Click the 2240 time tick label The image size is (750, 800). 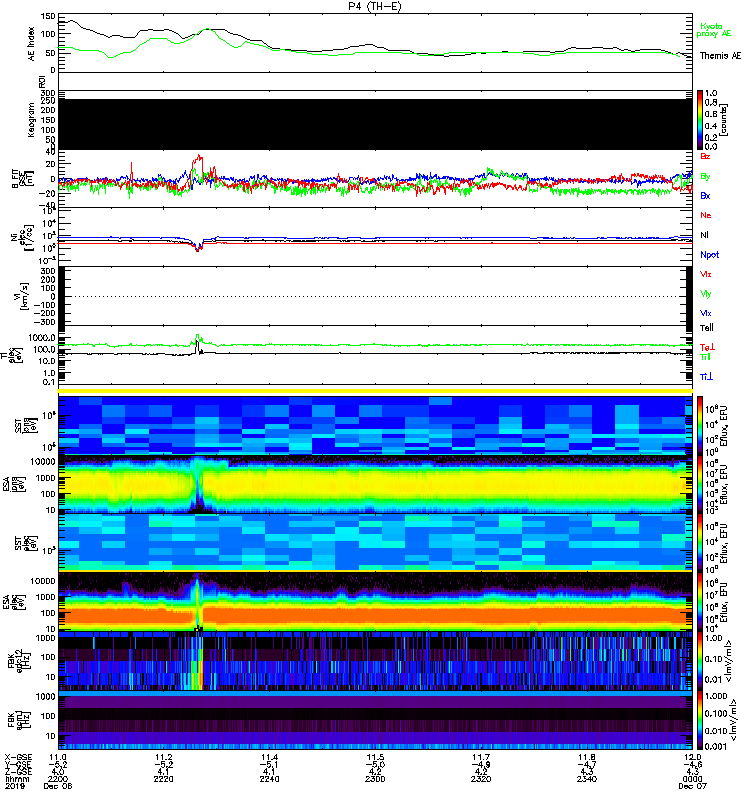point(269,779)
